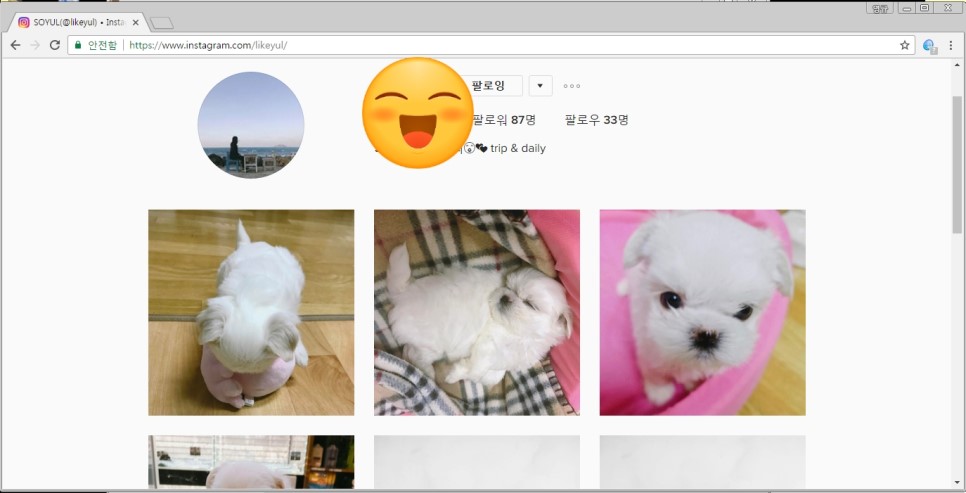Image resolution: width=966 pixels, height=493 pixels.
Task: Click the Instagram favicon on the tab
Action: click(23, 22)
